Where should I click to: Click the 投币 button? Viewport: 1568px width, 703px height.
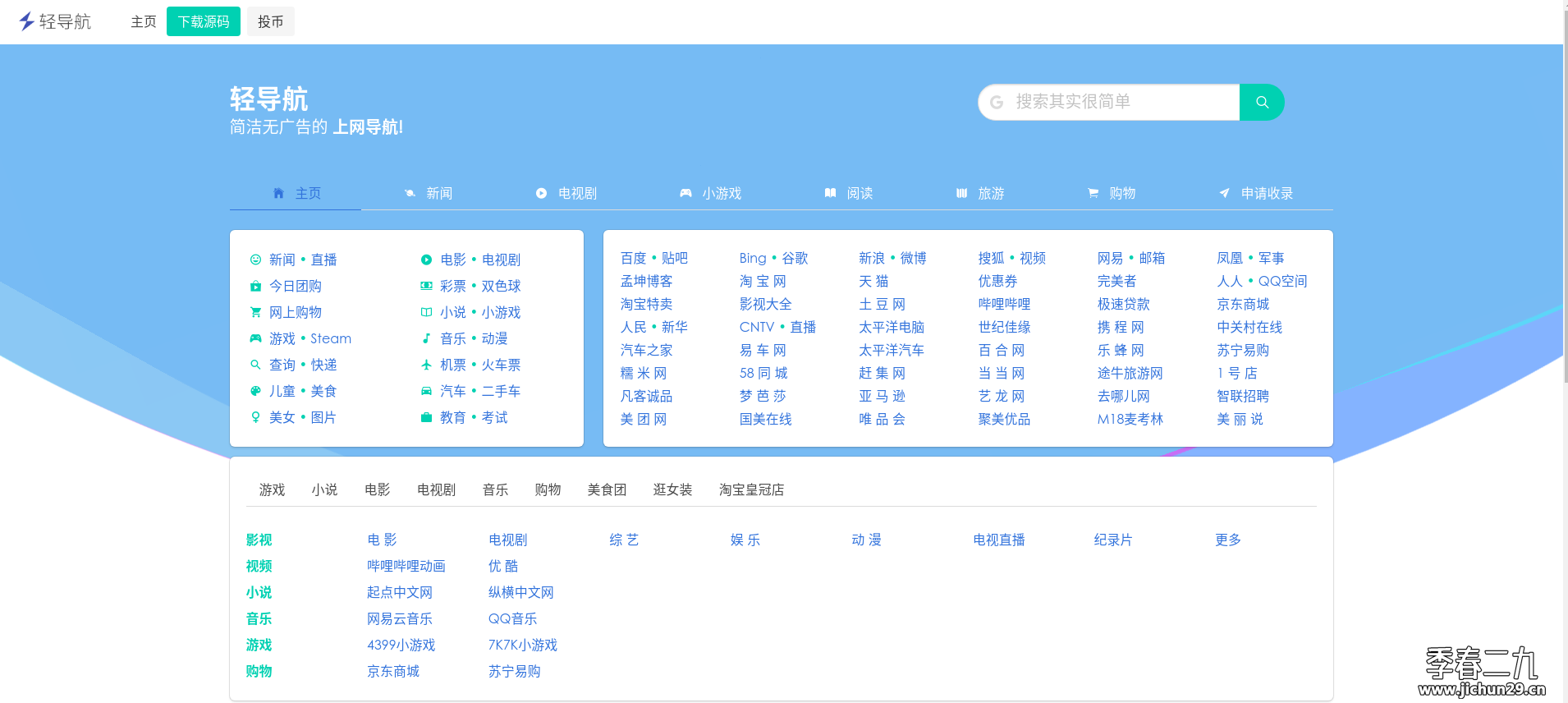coord(271,21)
